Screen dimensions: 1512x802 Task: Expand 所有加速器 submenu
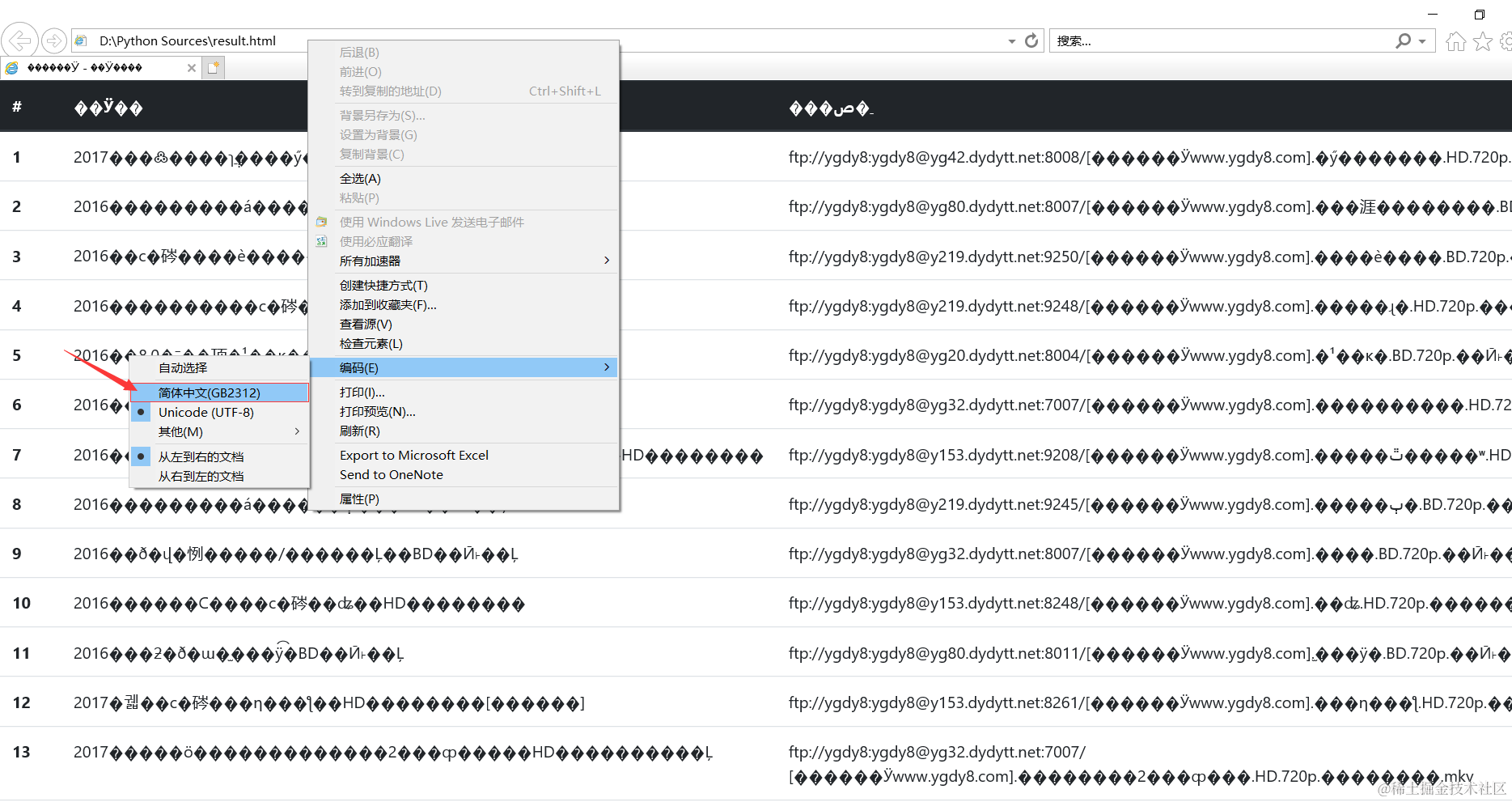tap(464, 261)
